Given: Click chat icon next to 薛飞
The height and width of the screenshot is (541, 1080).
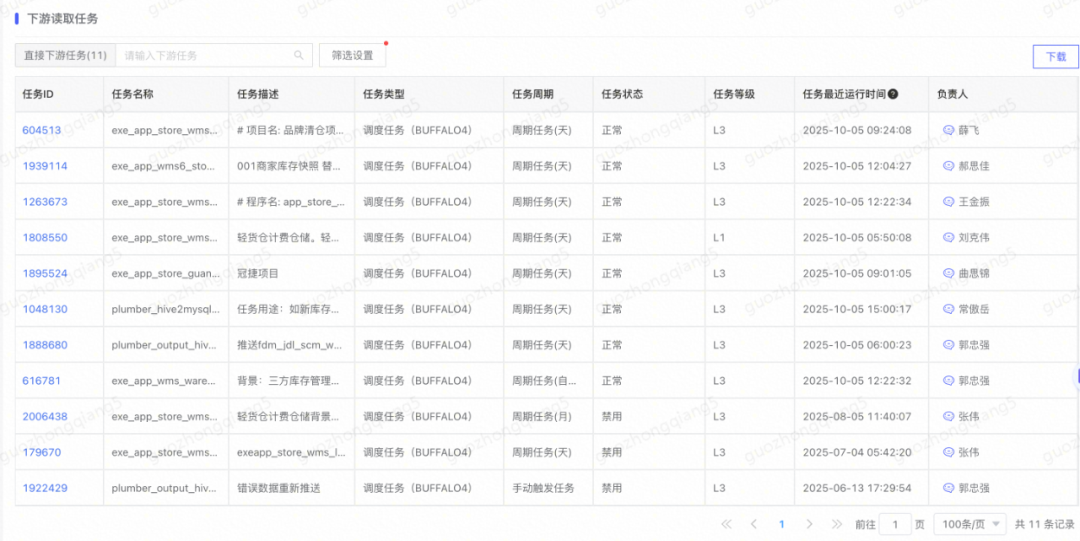Looking at the screenshot, I should pyautogui.click(x=948, y=130).
